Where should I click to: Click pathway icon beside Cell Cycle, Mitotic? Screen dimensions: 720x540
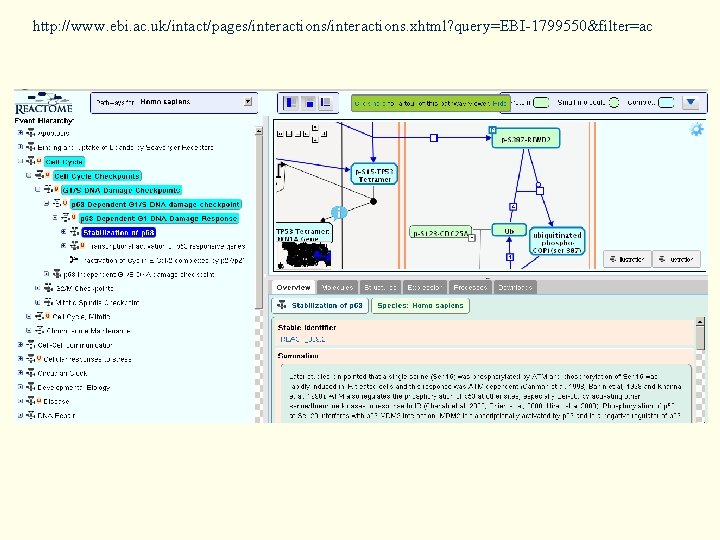tap(39, 316)
